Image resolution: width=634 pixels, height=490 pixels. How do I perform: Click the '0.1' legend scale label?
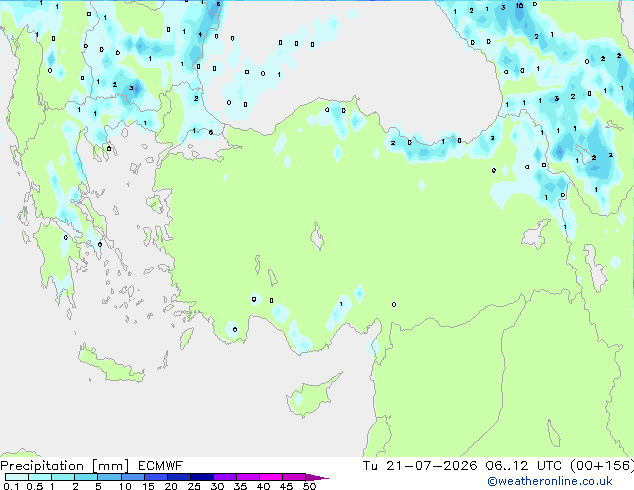point(11,486)
